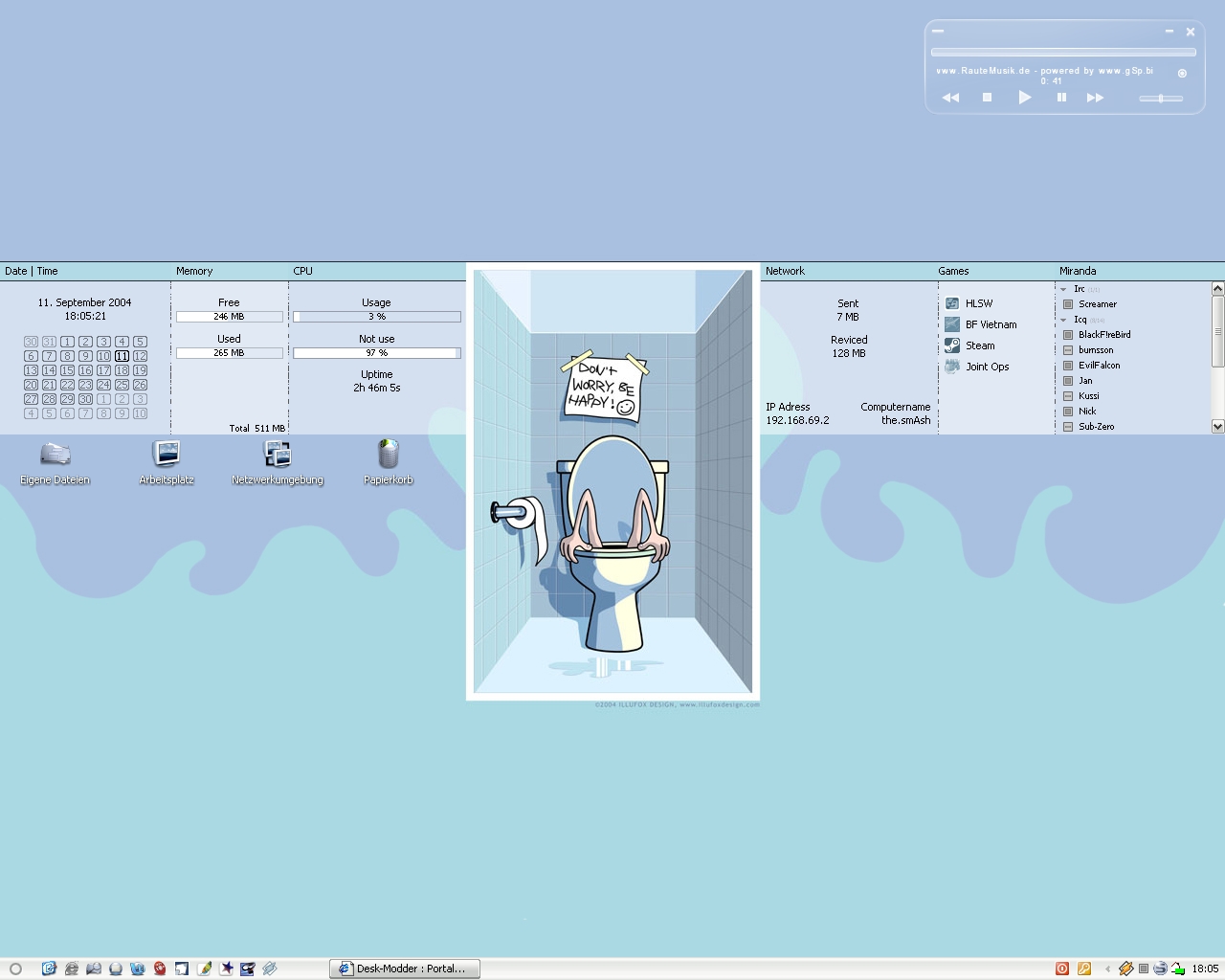Select contact bumsson in Miranda
The image size is (1225, 980).
1088,350
